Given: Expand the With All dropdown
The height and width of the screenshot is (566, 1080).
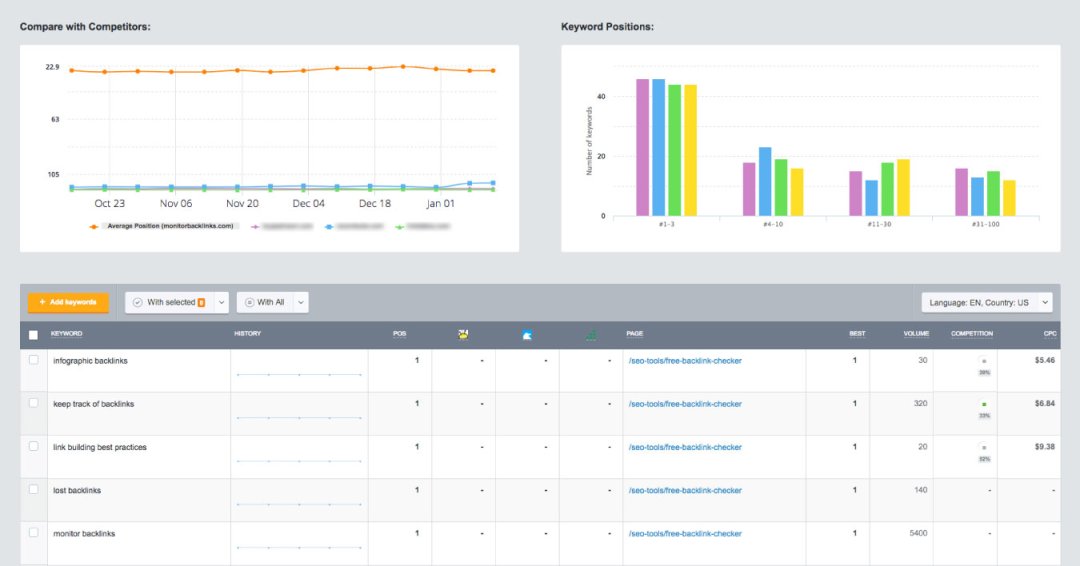Looking at the screenshot, I should [x=272, y=302].
